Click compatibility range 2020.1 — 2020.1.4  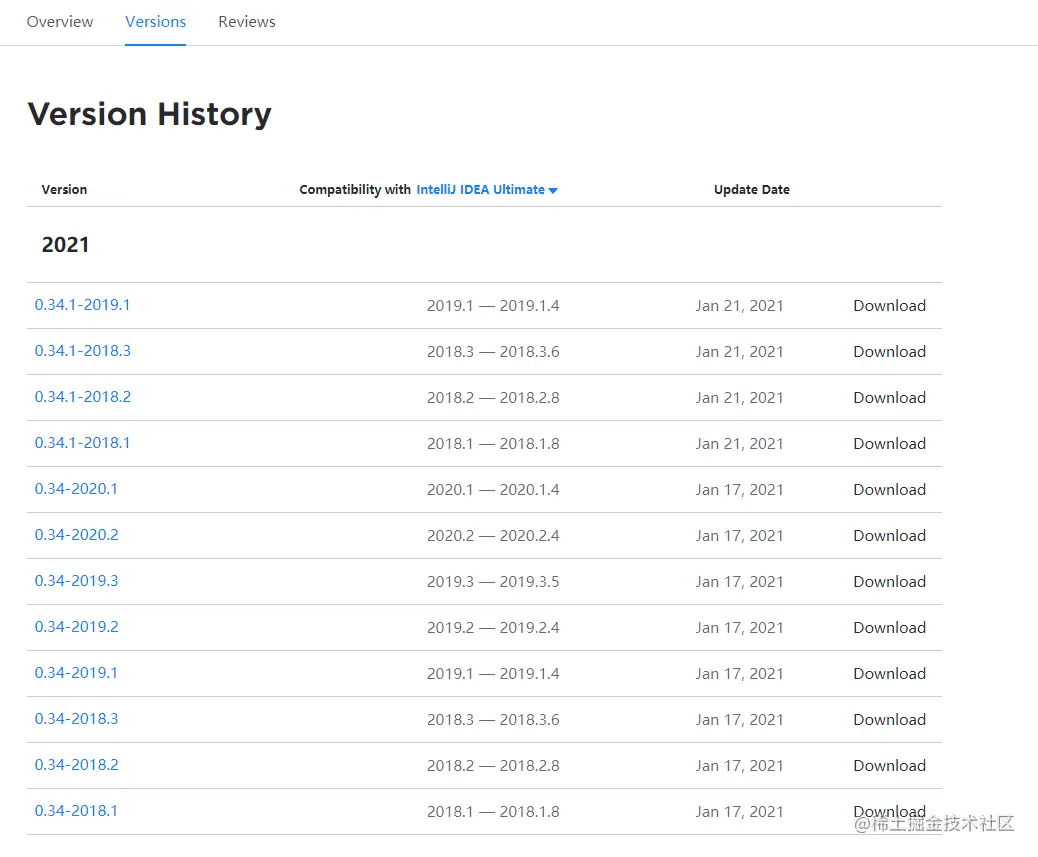pos(493,490)
